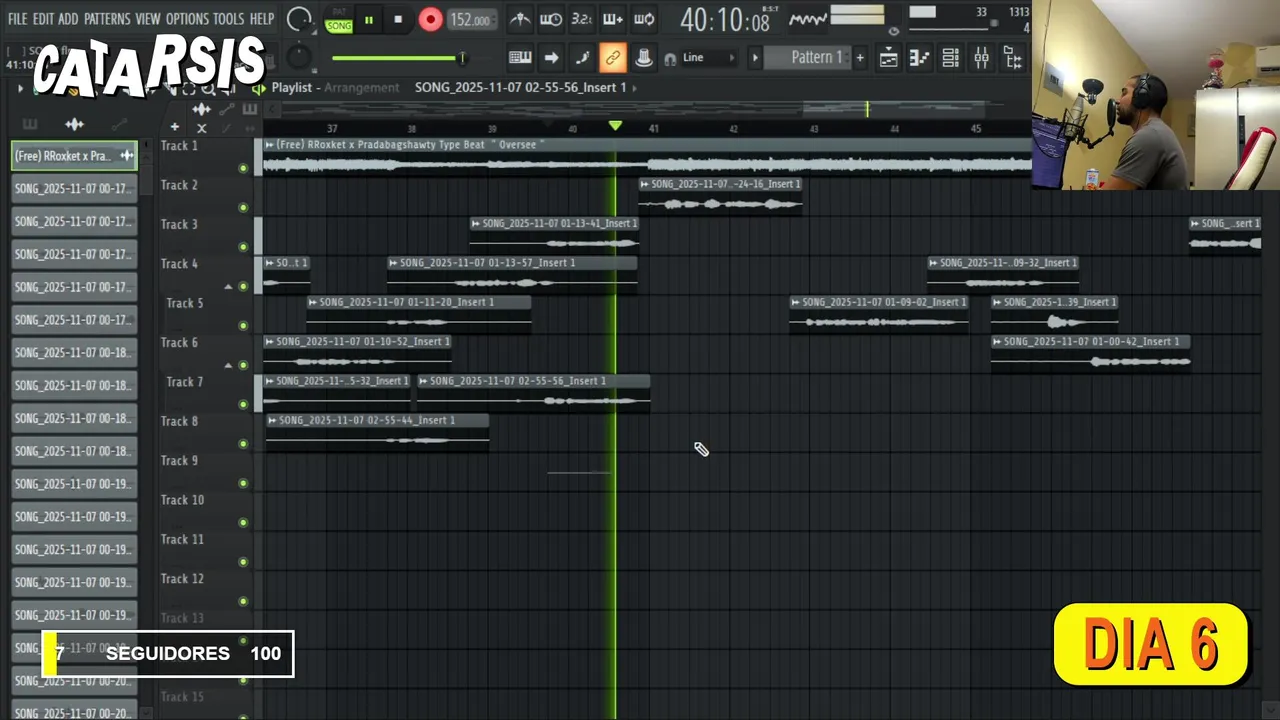Open the ADD menu
1280x720 pixels.
(x=68, y=19)
